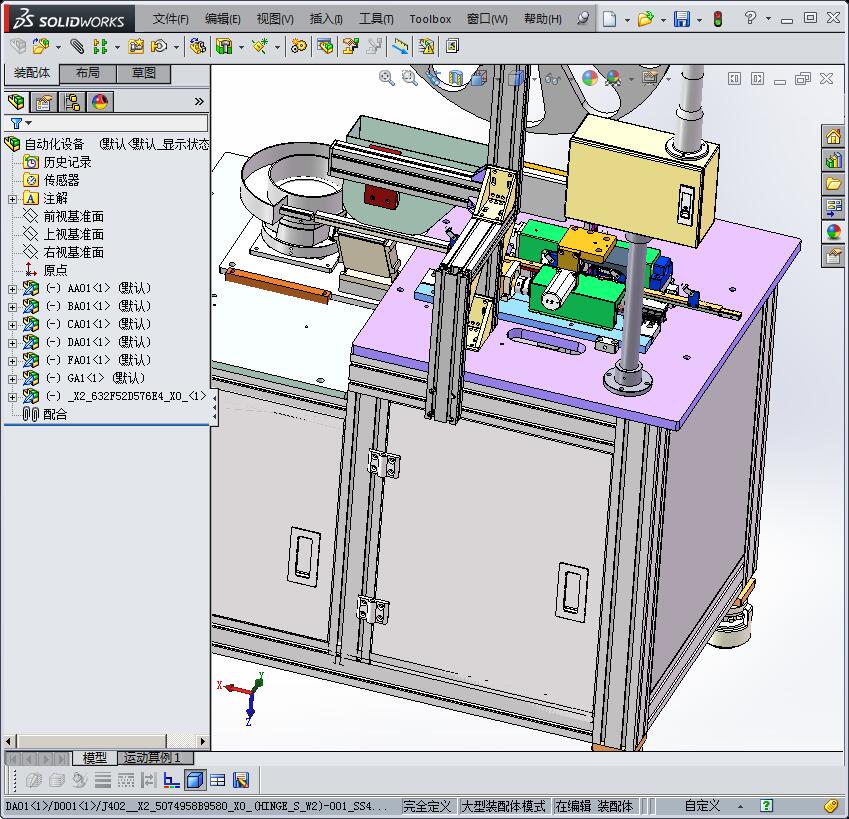This screenshot has width=849, height=819.
Task: Click the Mate paperclip toolbar icon
Action: 77,47
